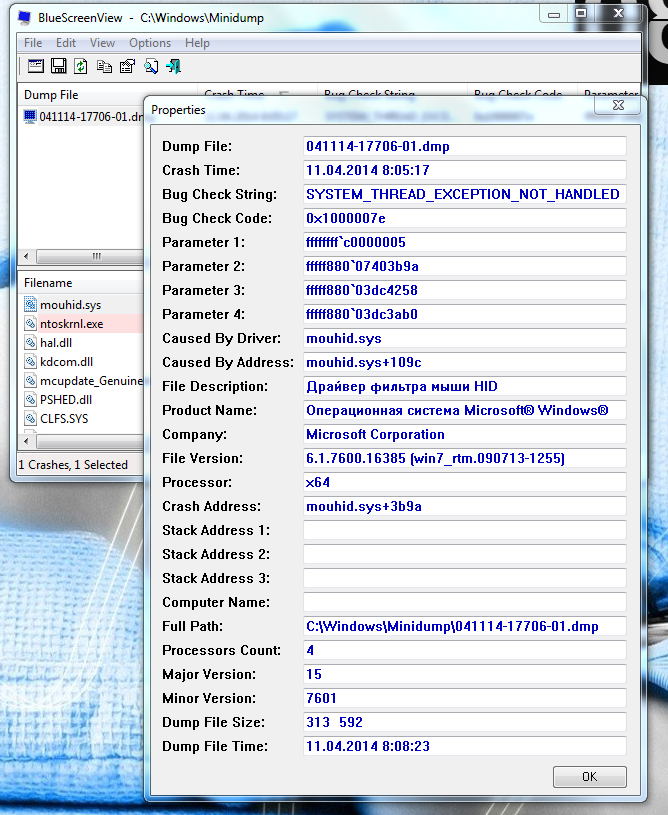The width and height of the screenshot is (668, 815).
Task: Click the Exit toolbar icon
Action: (x=174, y=67)
